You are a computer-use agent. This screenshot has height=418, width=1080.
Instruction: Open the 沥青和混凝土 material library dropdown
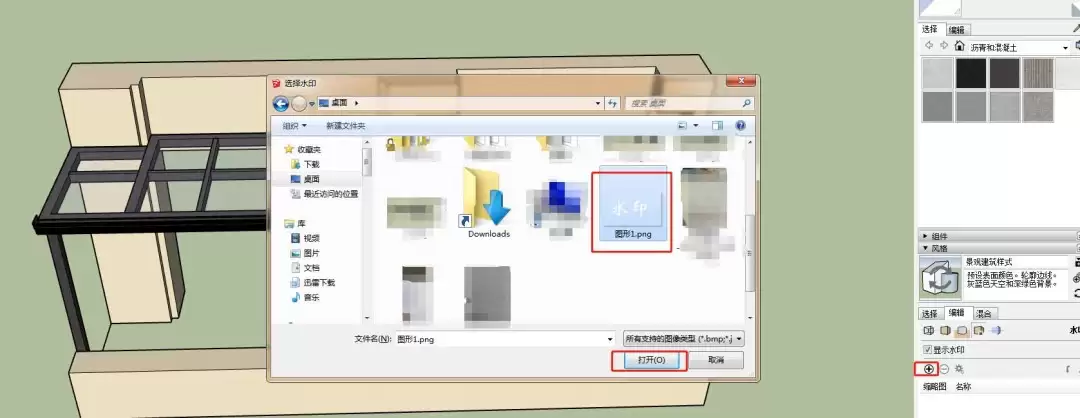[1064, 47]
